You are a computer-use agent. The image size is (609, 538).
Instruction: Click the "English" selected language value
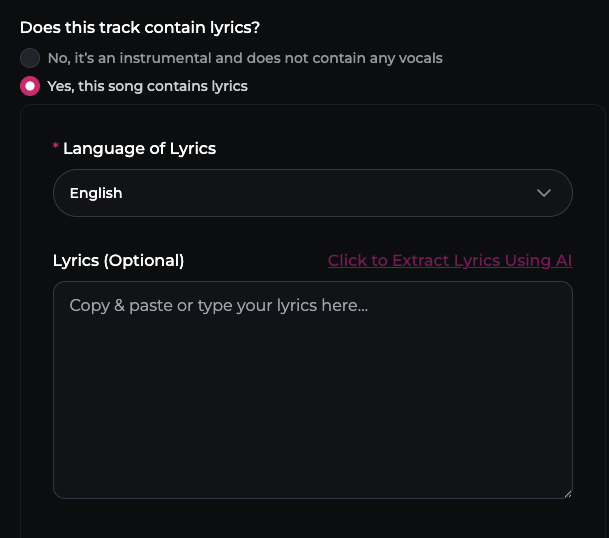pos(96,193)
